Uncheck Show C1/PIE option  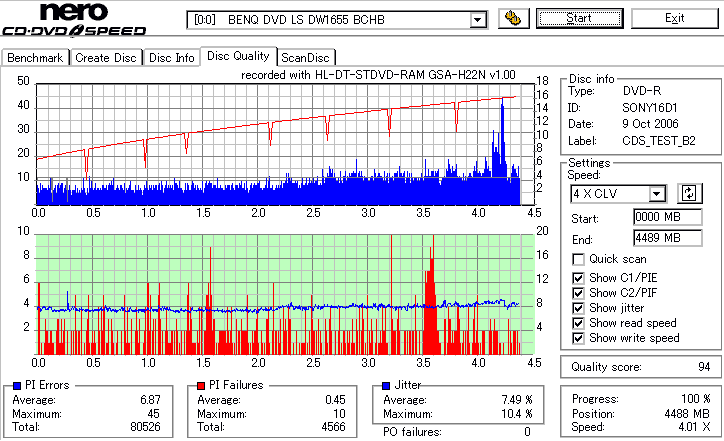pos(578,278)
